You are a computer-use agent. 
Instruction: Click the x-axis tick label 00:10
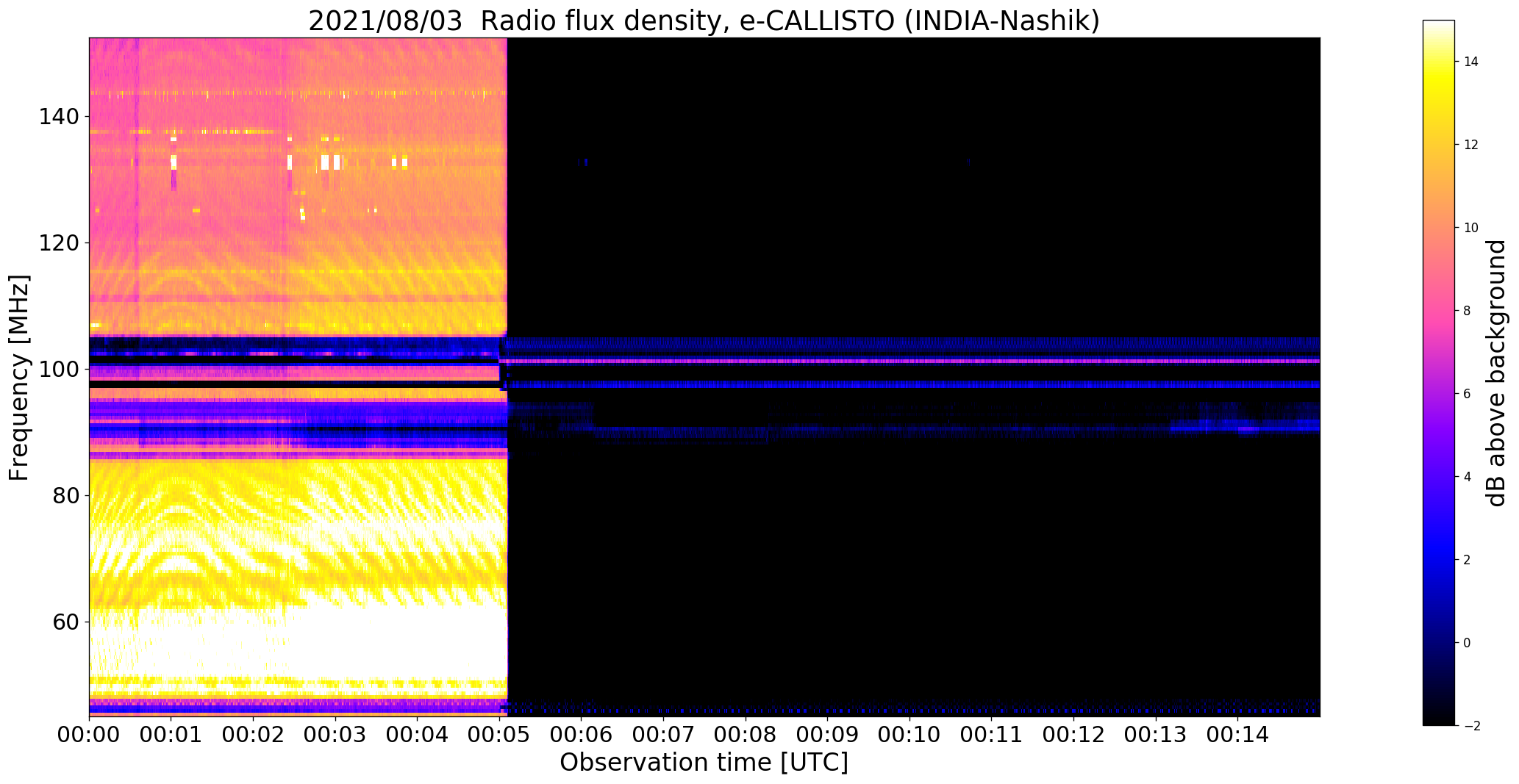[x=909, y=735]
